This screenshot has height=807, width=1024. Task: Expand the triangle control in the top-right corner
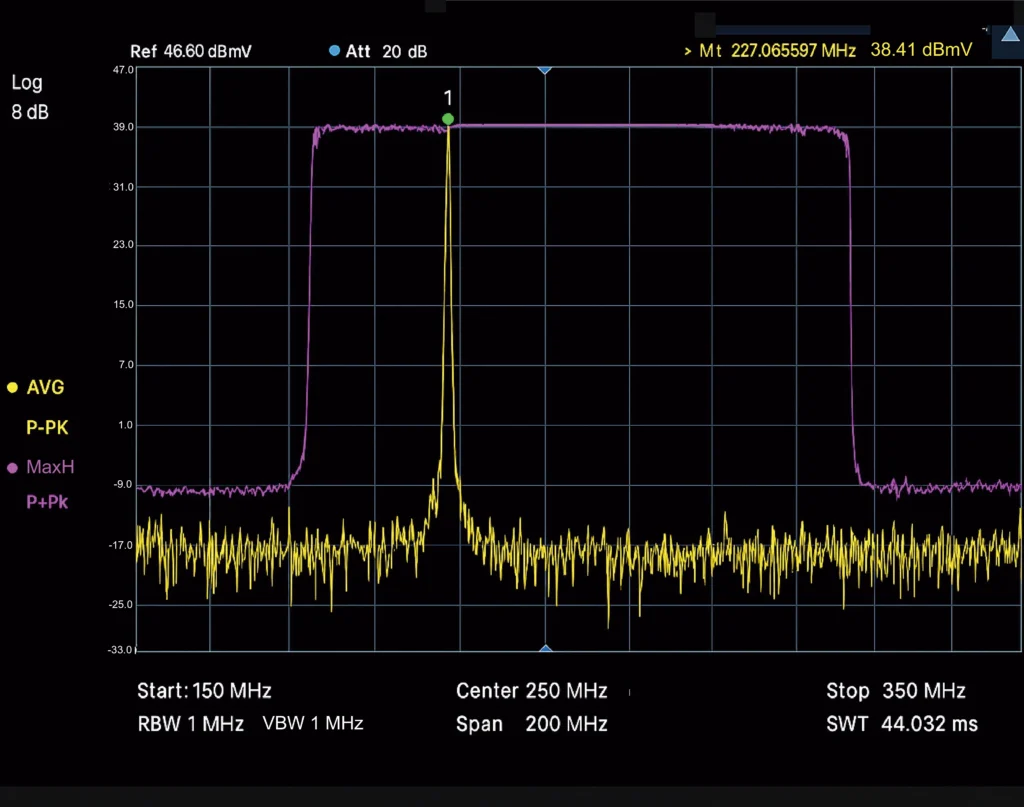[x=1009, y=34]
